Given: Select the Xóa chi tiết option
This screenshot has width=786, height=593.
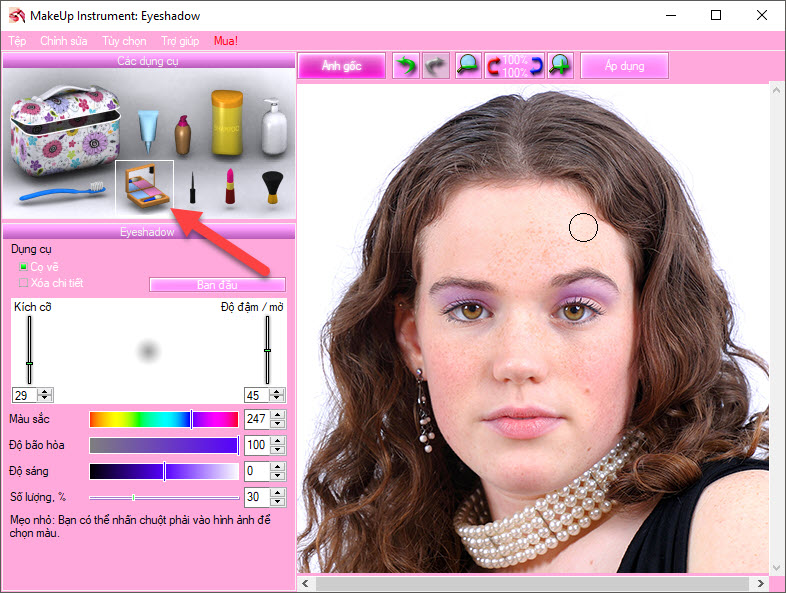Looking at the screenshot, I should coord(51,283).
